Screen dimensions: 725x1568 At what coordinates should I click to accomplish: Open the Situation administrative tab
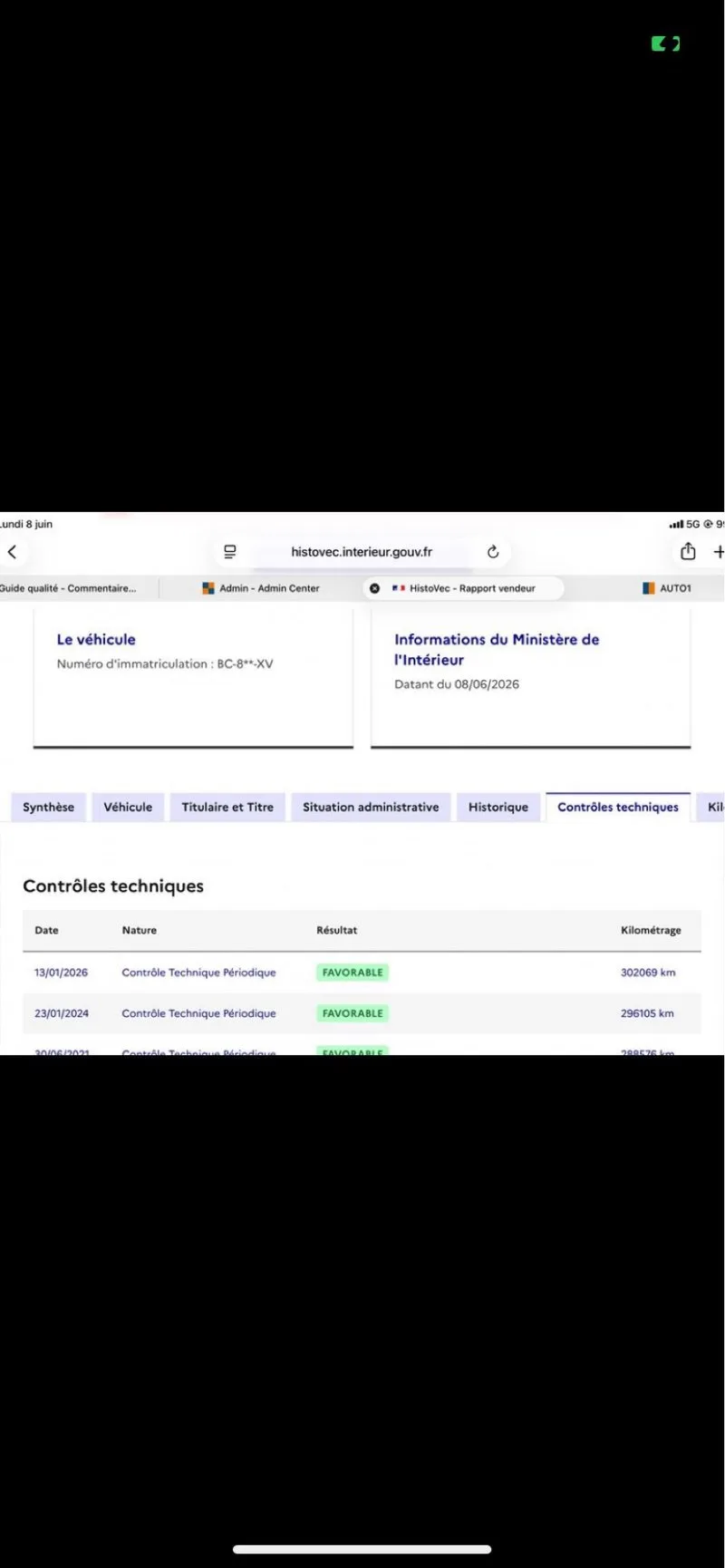click(371, 807)
